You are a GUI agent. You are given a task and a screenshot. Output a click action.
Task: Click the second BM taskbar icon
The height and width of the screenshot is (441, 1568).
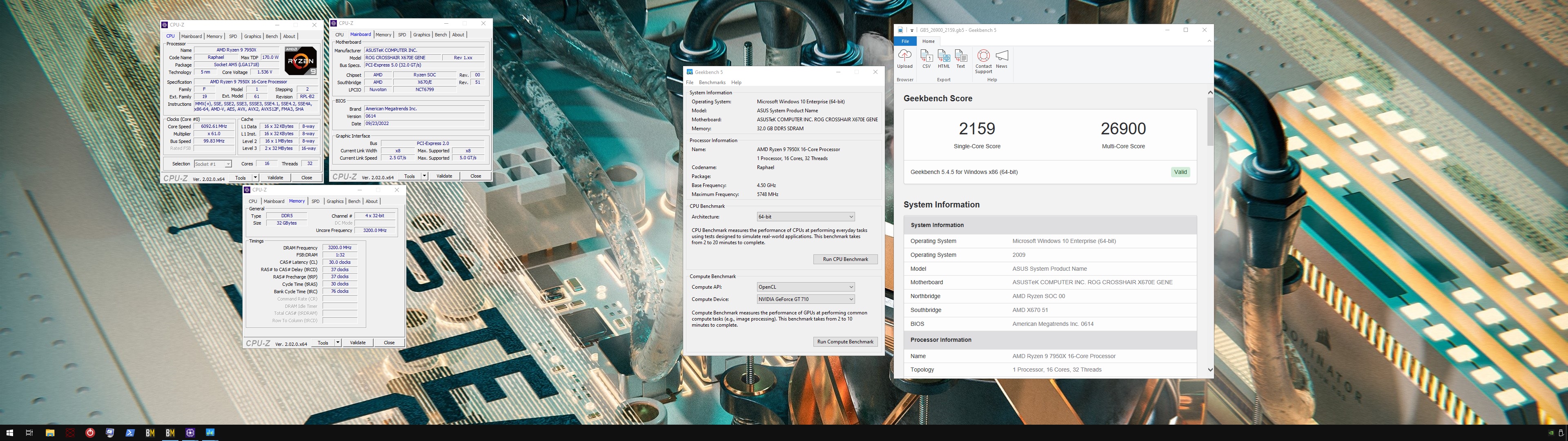(170, 433)
